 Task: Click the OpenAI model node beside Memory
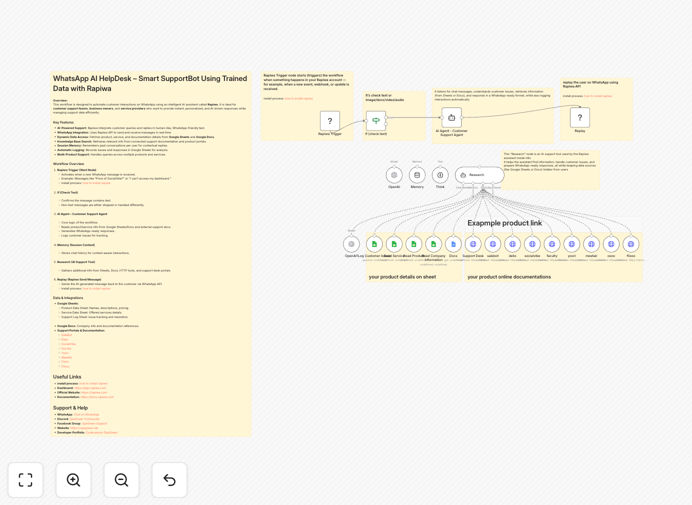click(394, 175)
